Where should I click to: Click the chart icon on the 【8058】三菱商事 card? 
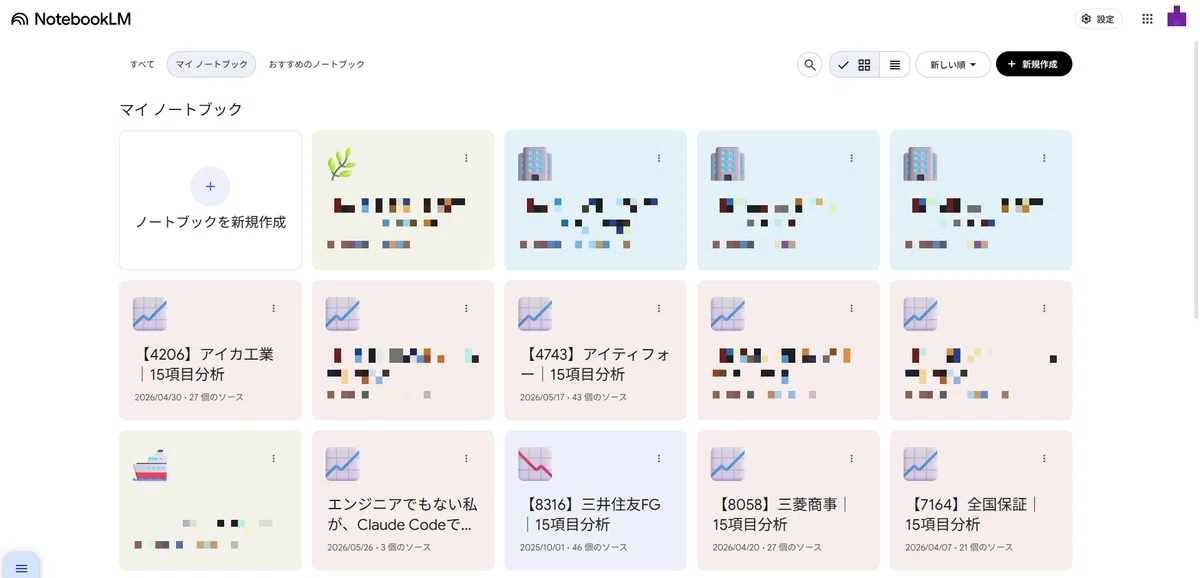pos(728,464)
